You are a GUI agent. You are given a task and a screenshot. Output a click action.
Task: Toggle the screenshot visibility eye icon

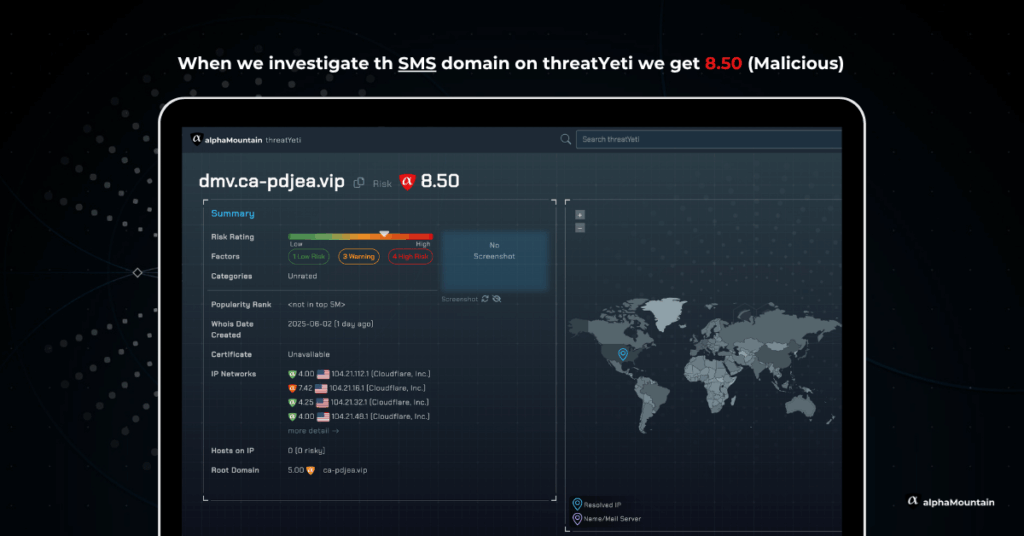(x=497, y=299)
